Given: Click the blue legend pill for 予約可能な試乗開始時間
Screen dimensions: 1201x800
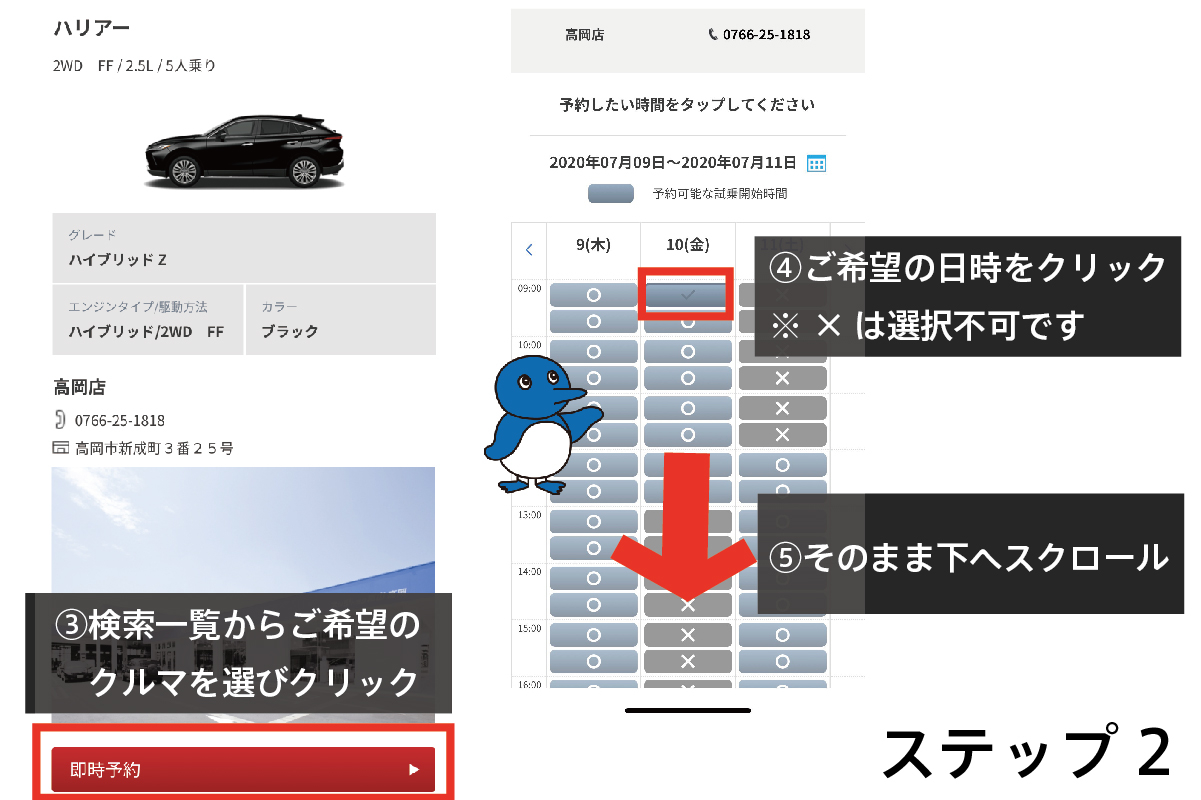Looking at the screenshot, I should tap(610, 193).
